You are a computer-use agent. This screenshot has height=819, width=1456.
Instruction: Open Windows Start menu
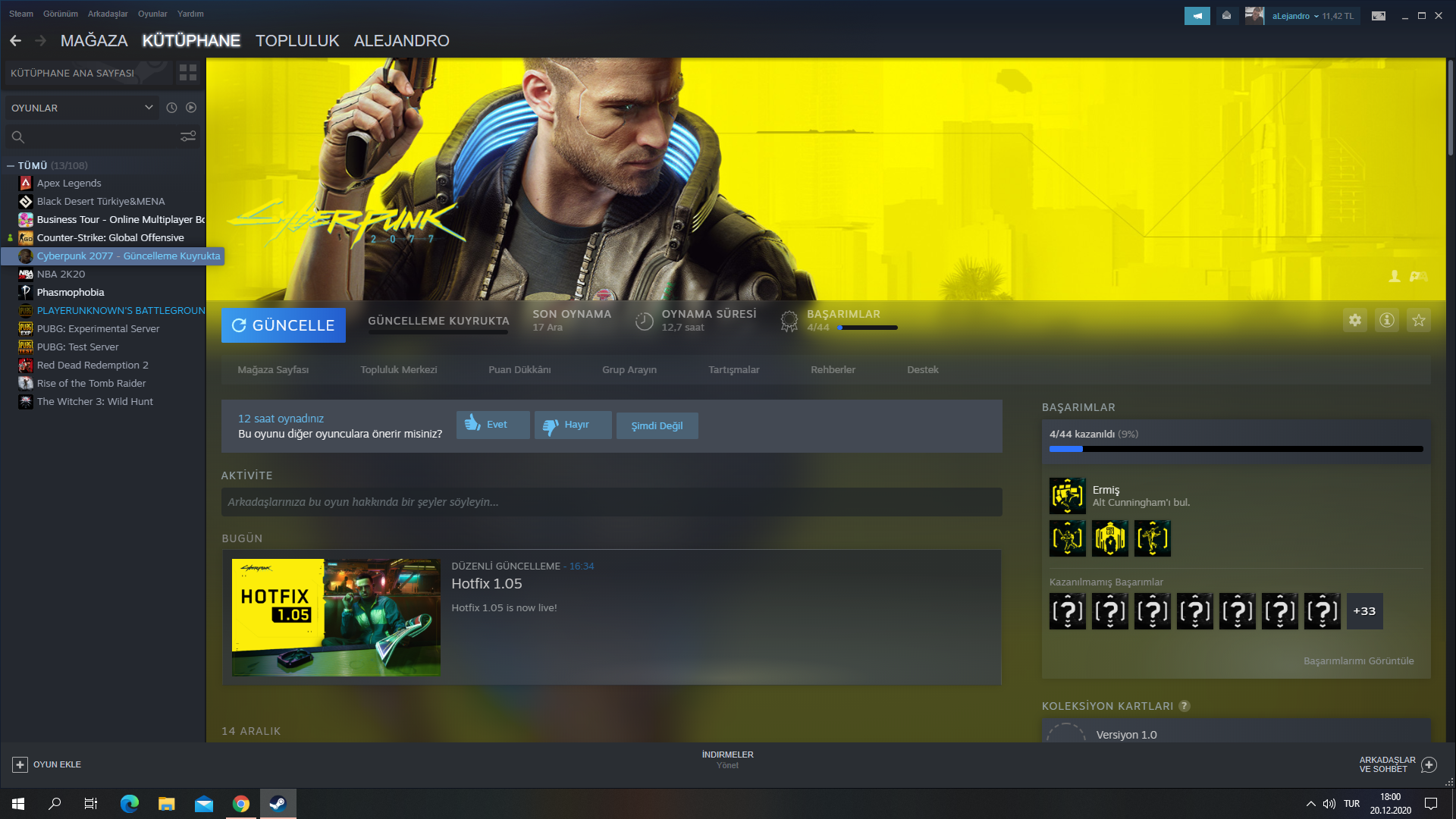pos(18,804)
